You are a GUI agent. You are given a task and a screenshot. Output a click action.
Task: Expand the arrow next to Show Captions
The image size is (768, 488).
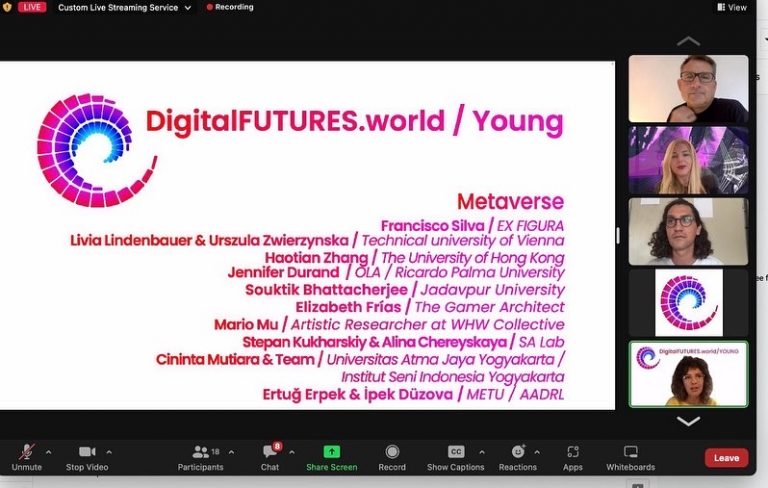pyautogui.click(x=482, y=452)
